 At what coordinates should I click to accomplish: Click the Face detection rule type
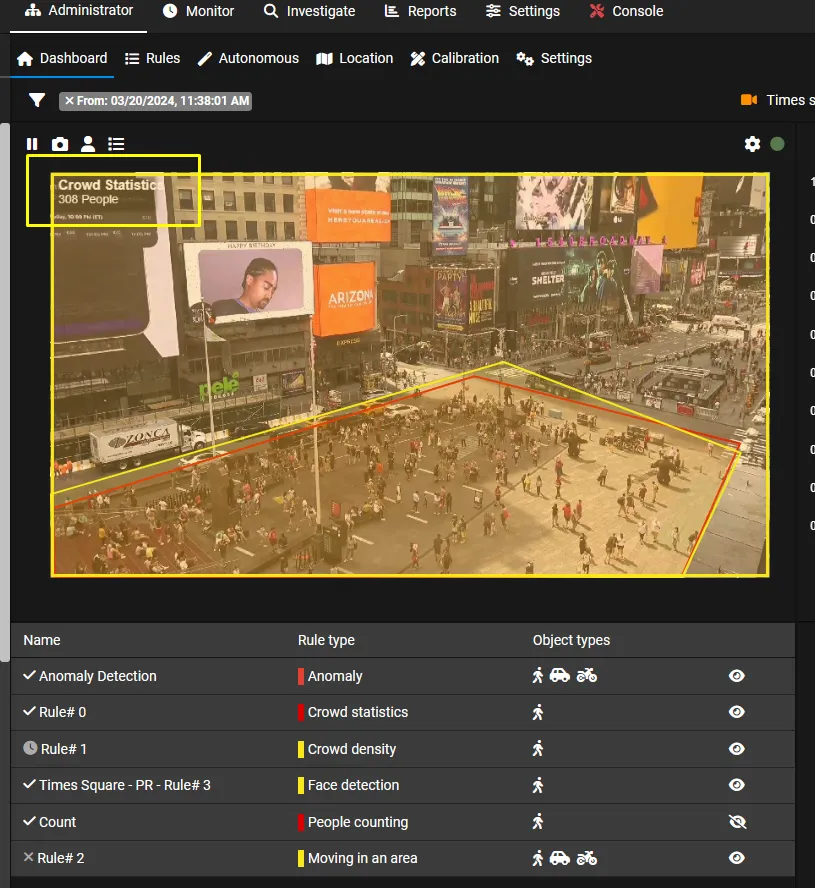tap(353, 785)
